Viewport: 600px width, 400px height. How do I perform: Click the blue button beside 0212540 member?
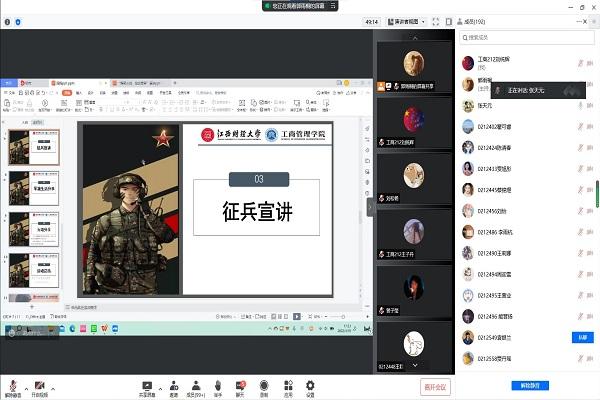(x=582, y=337)
